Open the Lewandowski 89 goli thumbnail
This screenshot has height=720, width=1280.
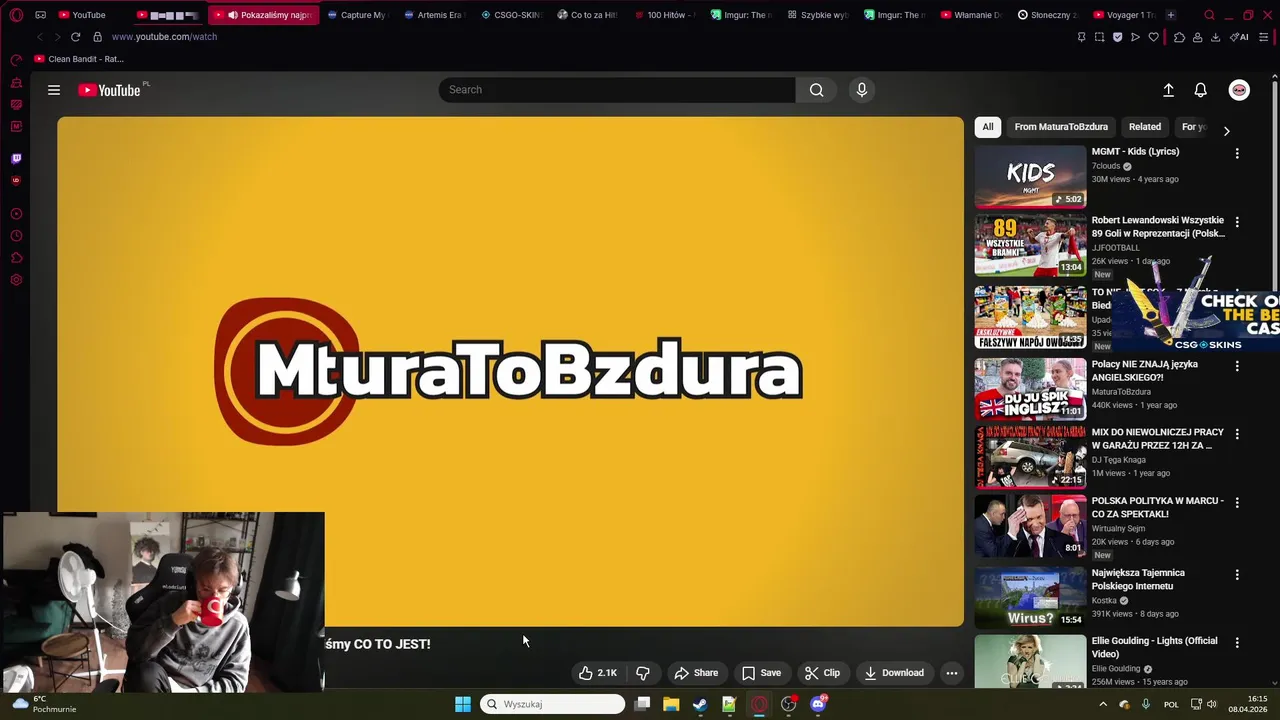(x=1030, y=245)
